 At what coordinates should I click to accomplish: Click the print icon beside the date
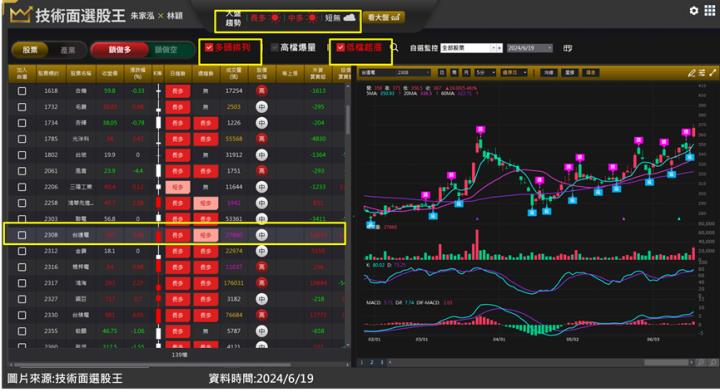point(568,48)
